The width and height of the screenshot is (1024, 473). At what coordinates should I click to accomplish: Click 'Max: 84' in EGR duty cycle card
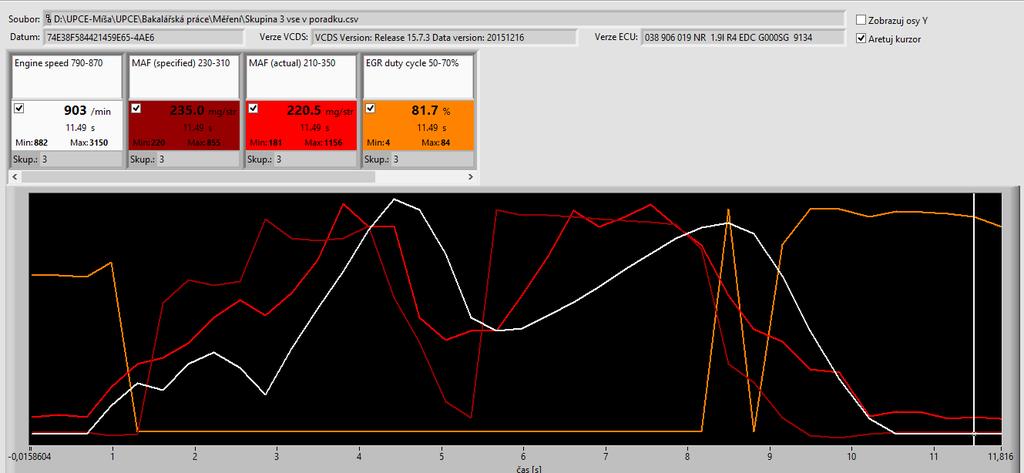point(434,142)
